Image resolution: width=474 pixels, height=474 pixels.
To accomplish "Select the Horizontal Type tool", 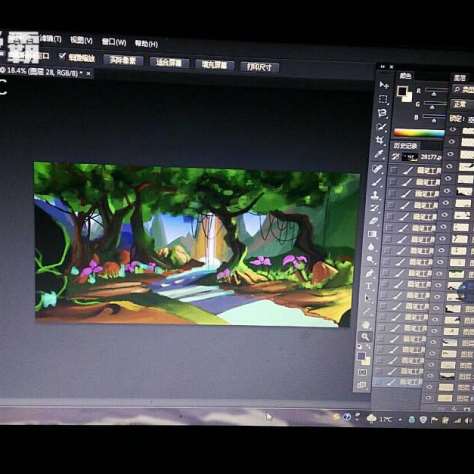I will (369, 286).
